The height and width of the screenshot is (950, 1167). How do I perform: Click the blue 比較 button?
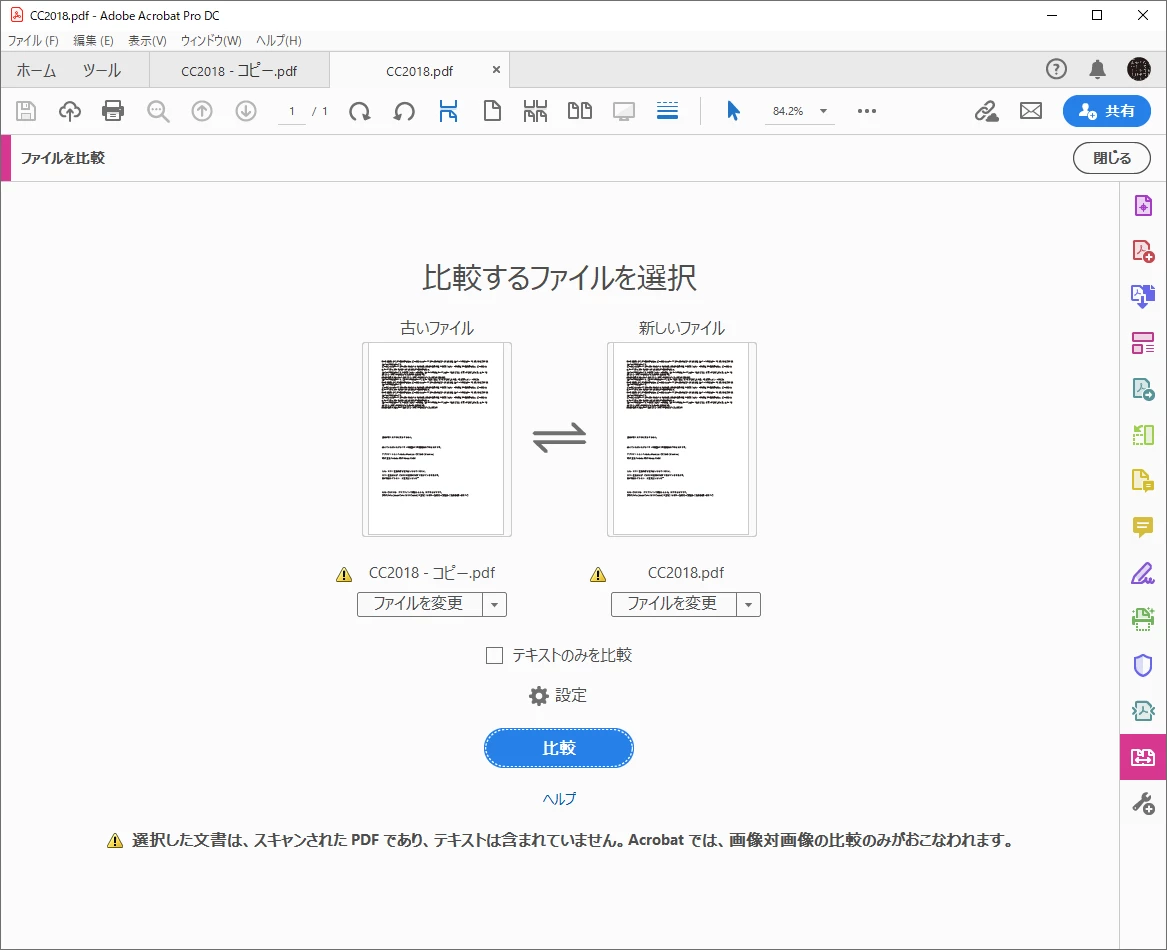tap(559, 748)
